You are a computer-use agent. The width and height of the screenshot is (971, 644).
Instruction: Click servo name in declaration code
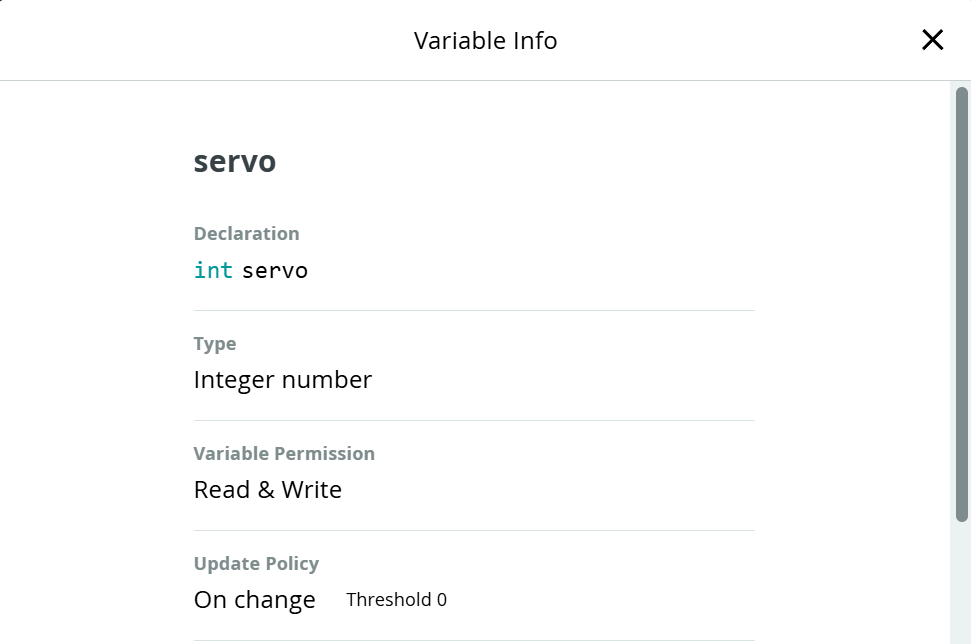point(275,270)
